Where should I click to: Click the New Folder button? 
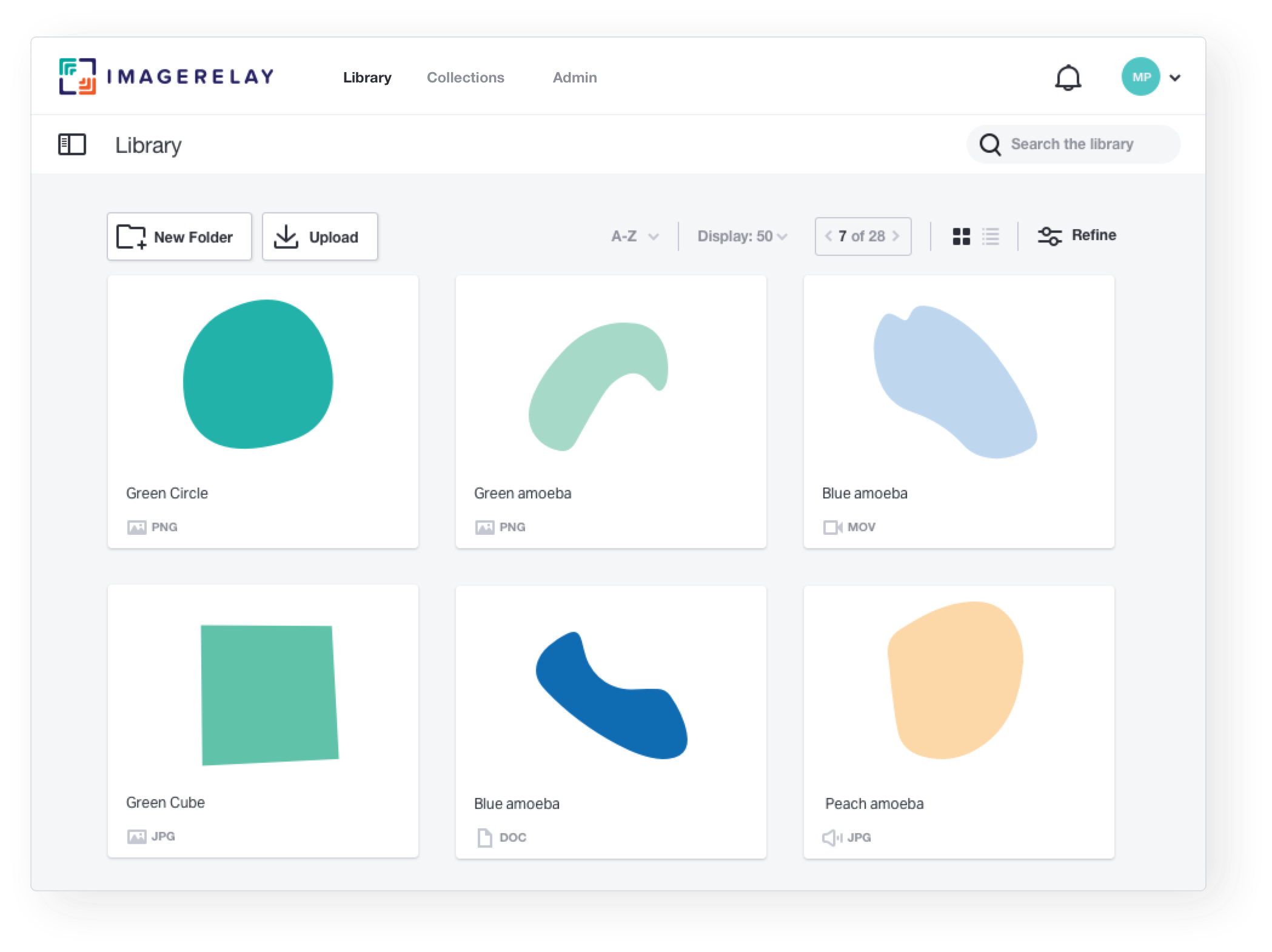(179, 236)
